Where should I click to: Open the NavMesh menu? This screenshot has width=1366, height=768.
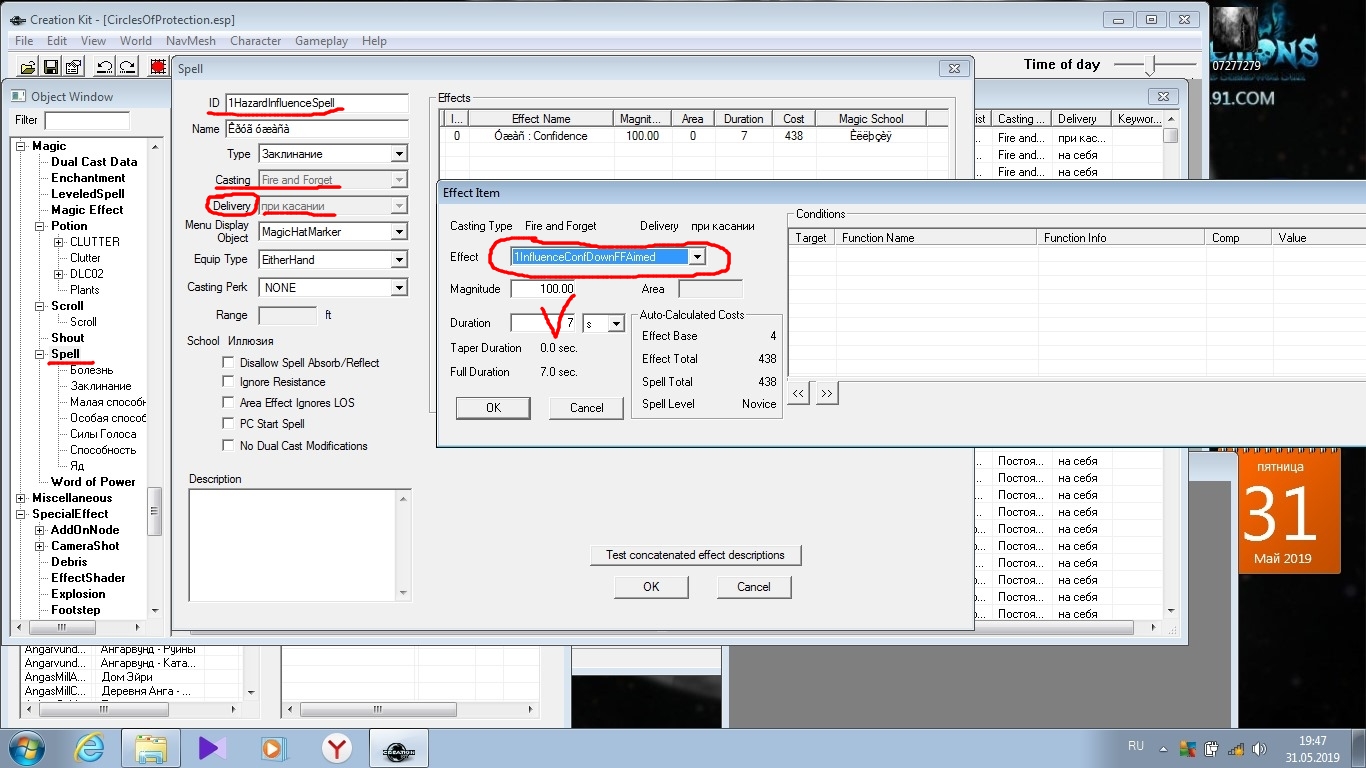190,41
